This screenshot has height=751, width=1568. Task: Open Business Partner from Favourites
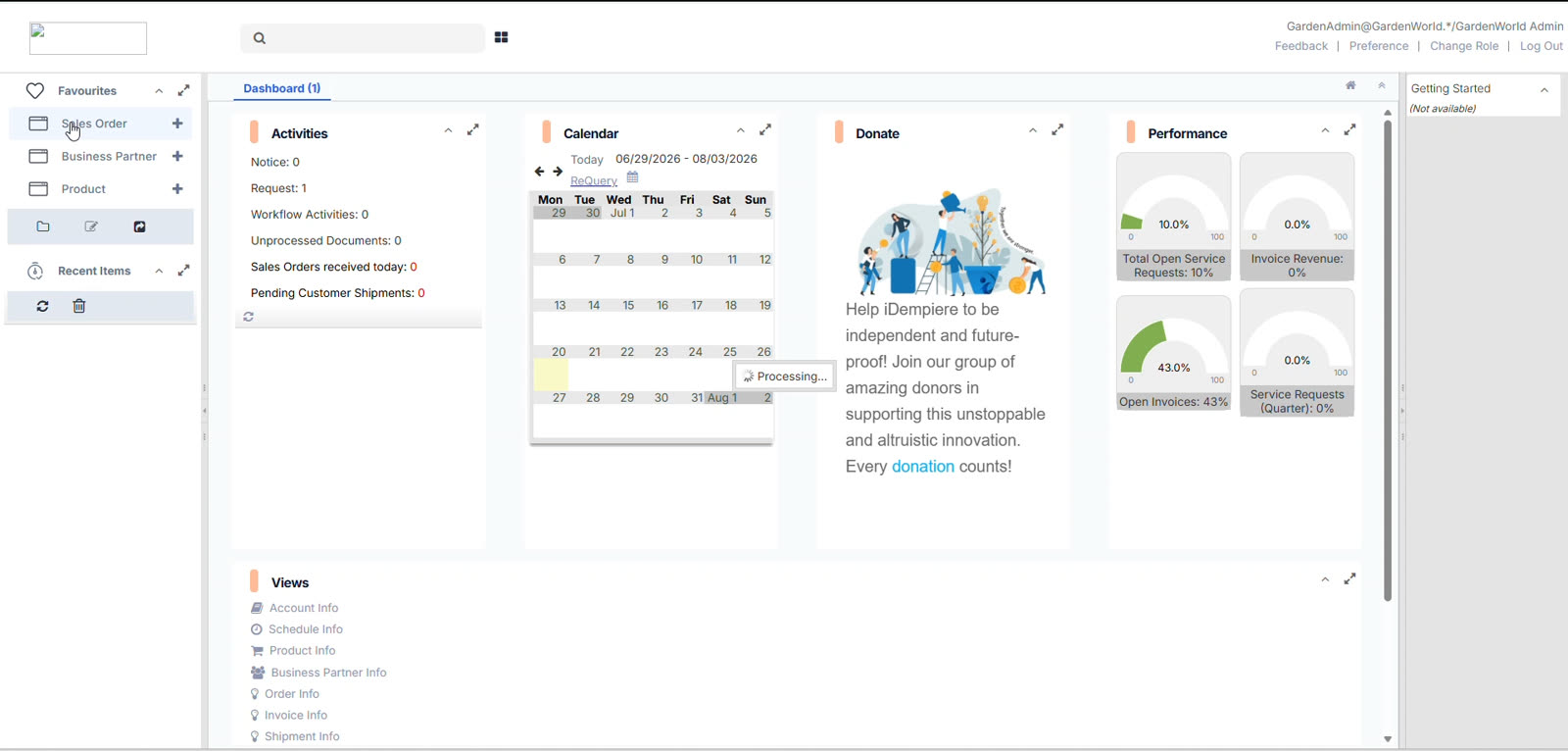(x=109, y=156)
